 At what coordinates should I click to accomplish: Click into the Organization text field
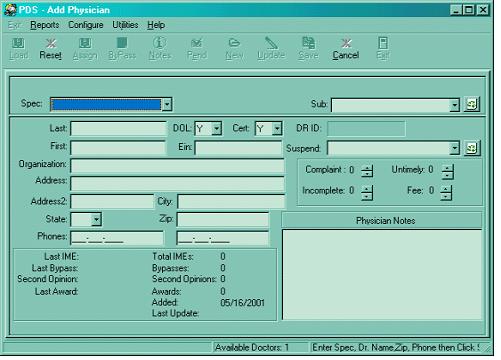click(x=177, y=165)
